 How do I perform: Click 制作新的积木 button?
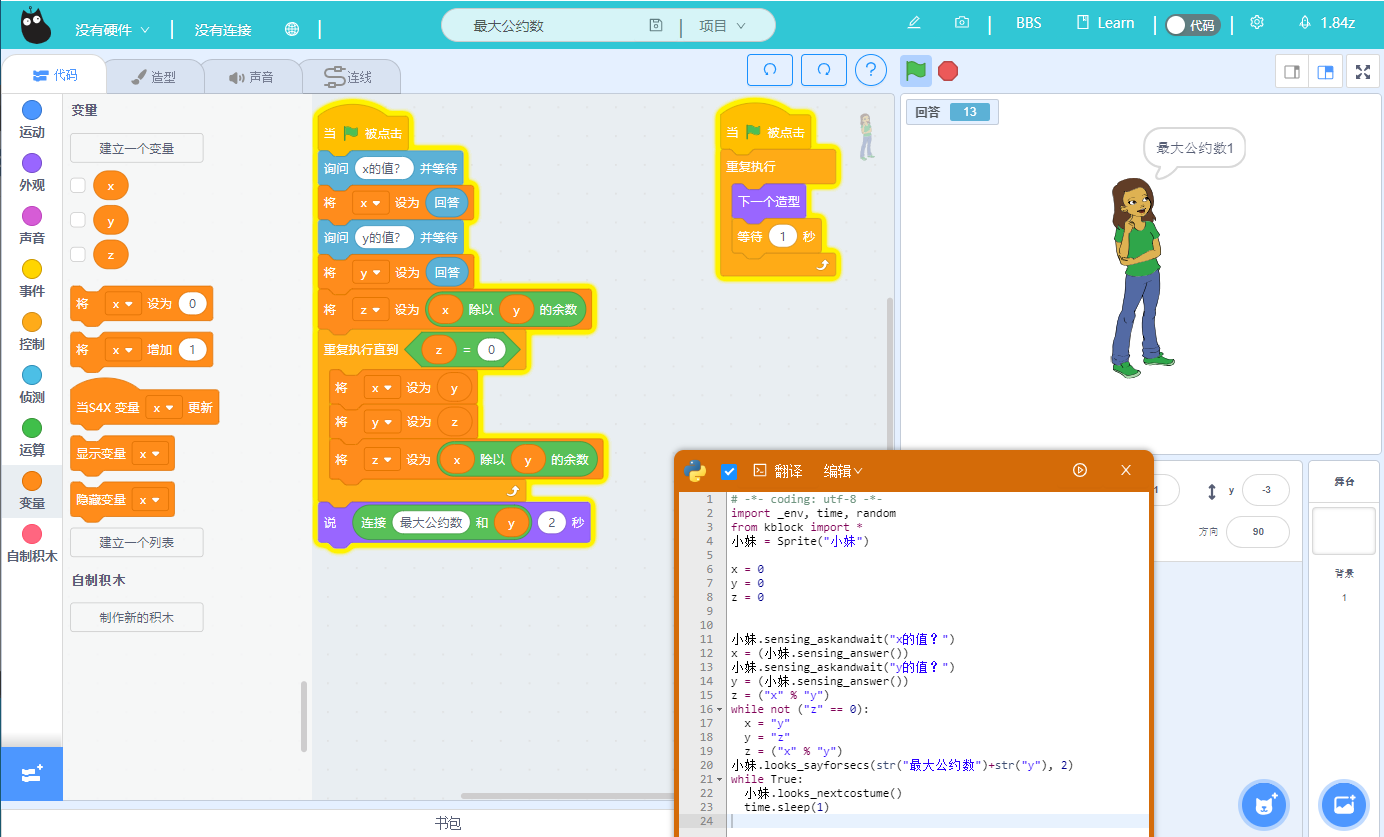tap(136, 617)
